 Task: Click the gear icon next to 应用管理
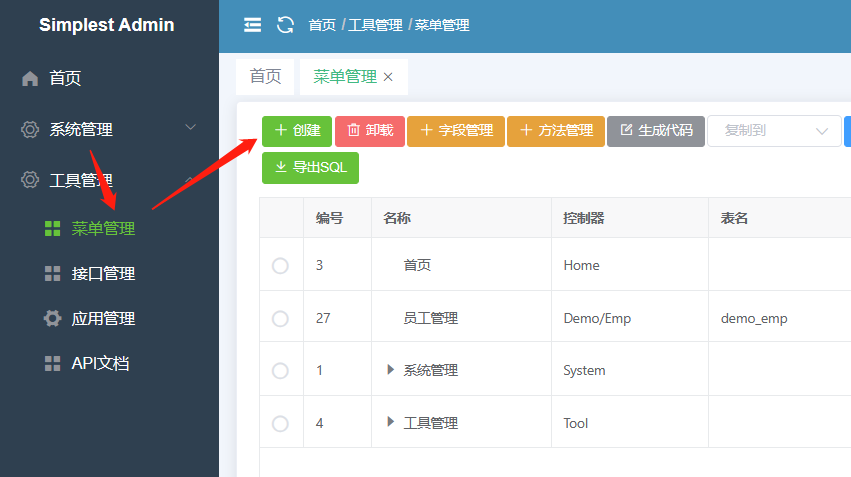pos(52,318)
